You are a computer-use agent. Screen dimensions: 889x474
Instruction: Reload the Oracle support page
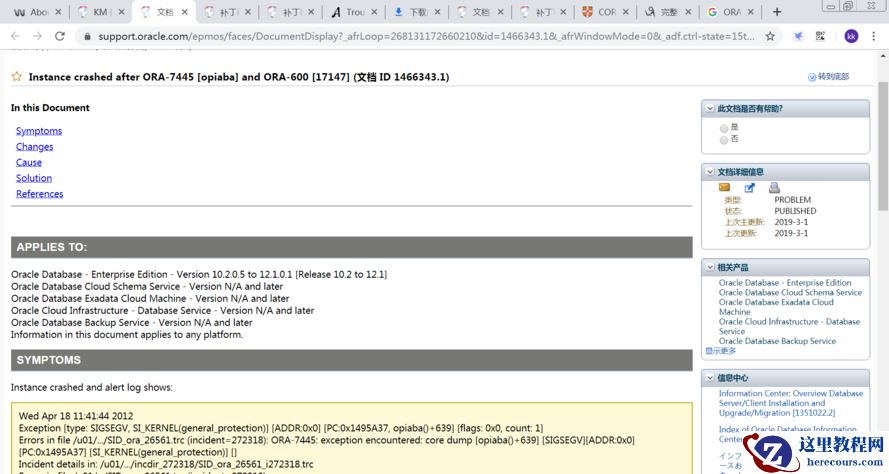pos(60,36)
